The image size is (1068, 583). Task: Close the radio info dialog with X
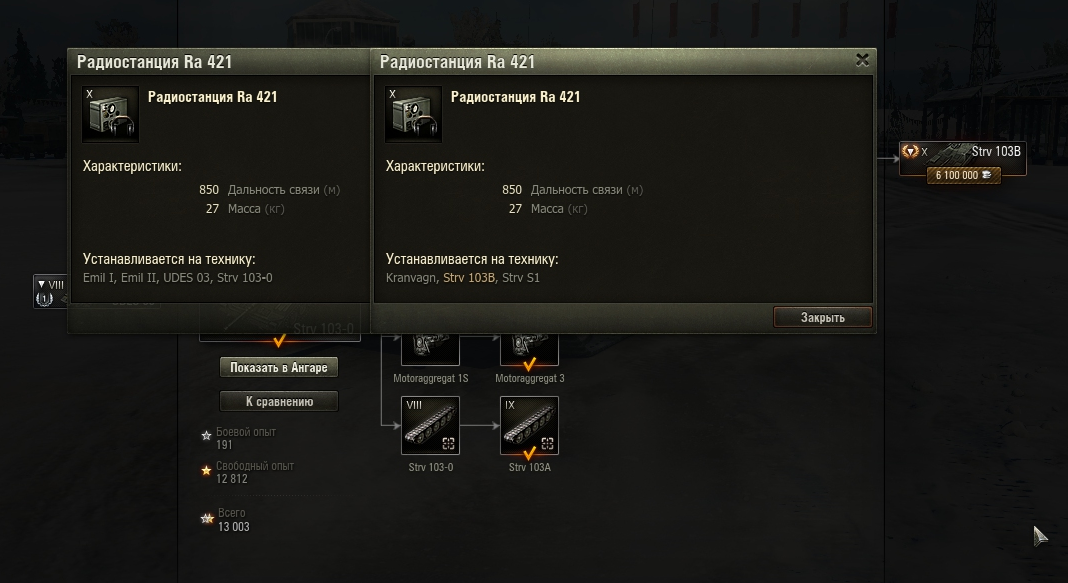862,60
